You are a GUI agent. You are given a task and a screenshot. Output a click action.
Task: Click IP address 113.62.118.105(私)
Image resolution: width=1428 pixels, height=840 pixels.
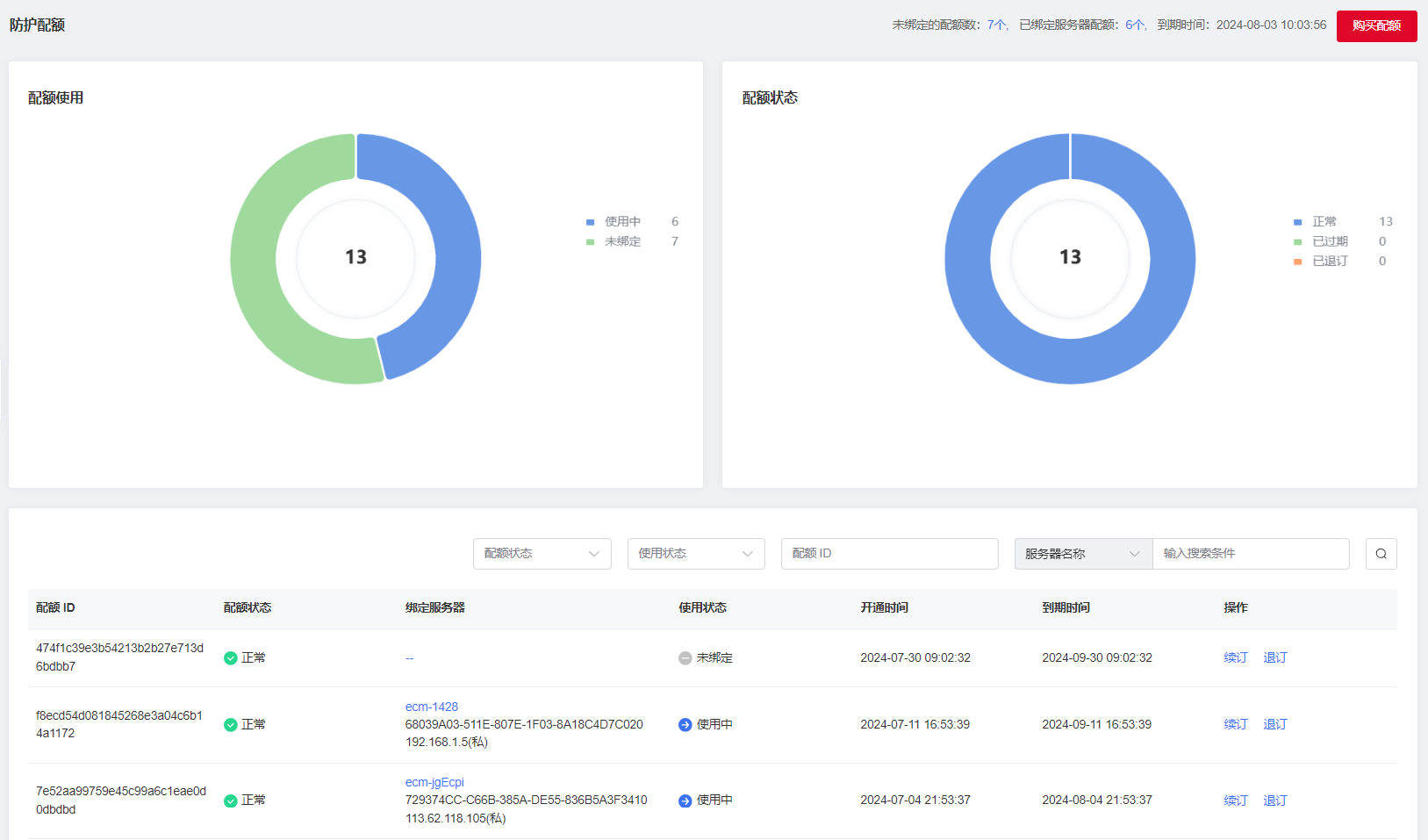456,818
